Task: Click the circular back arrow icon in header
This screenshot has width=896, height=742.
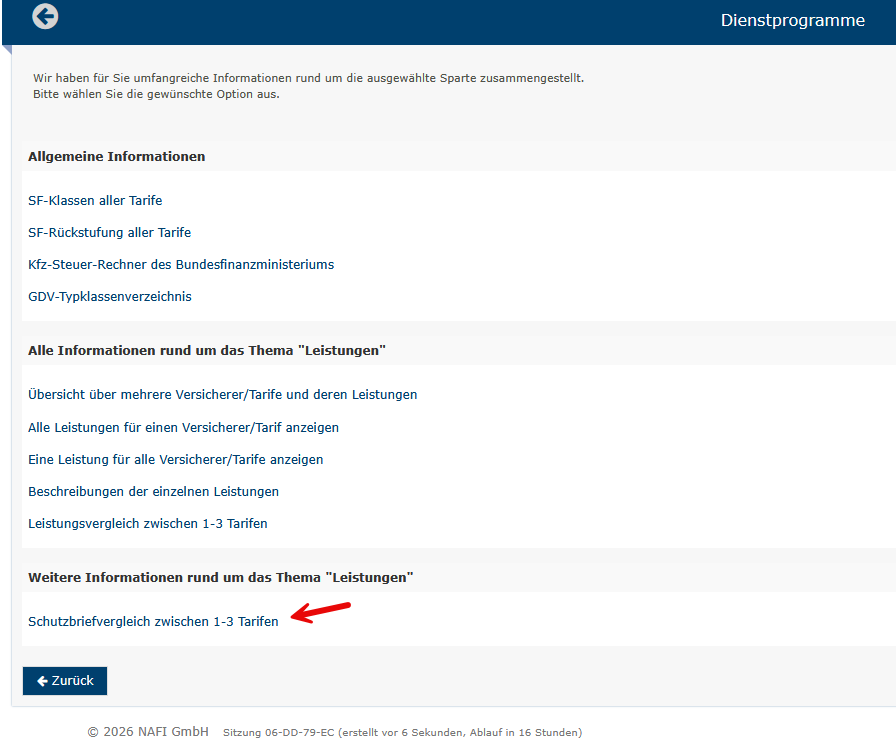Action: (x=45, y=17)
